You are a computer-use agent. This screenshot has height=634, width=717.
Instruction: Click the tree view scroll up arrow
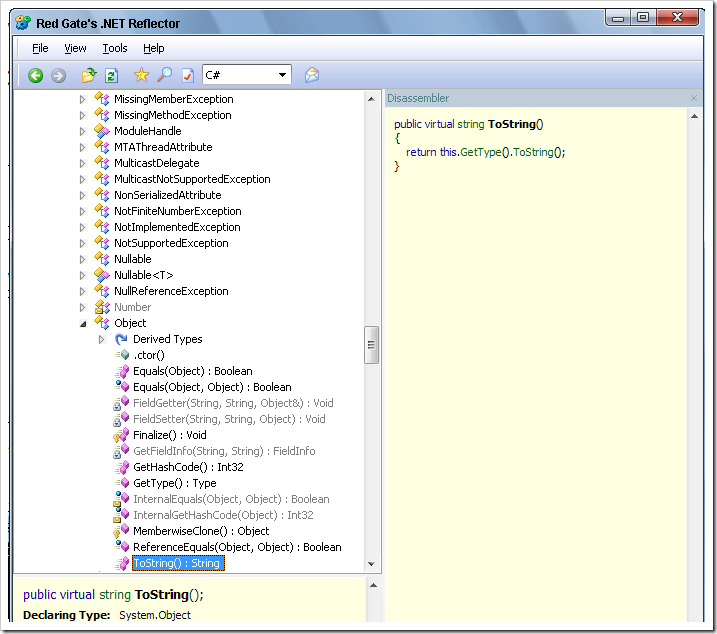371,99
